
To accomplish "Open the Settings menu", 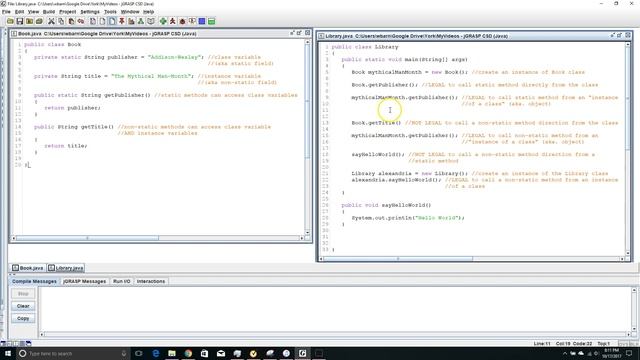I will [90, 12].
